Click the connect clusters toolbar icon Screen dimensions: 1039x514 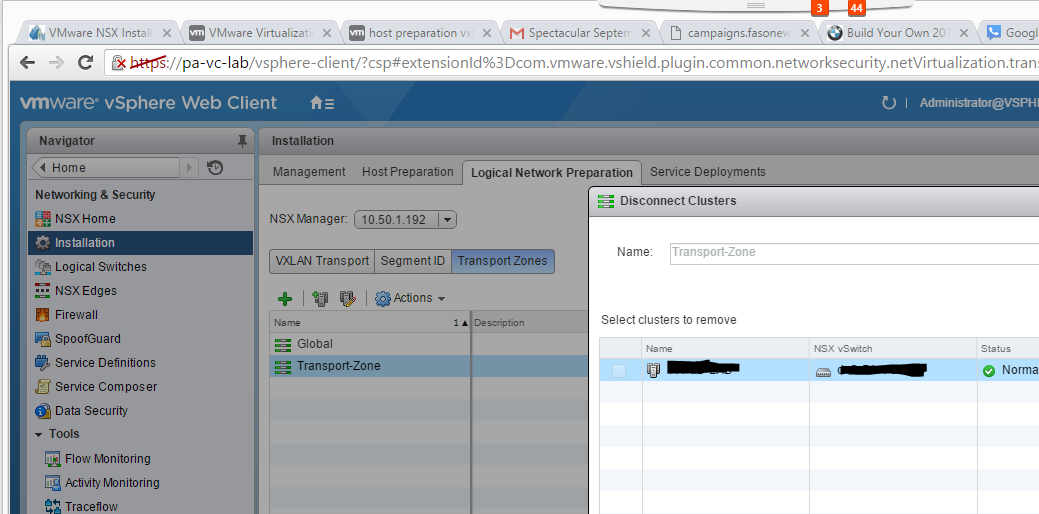(320, 299)
